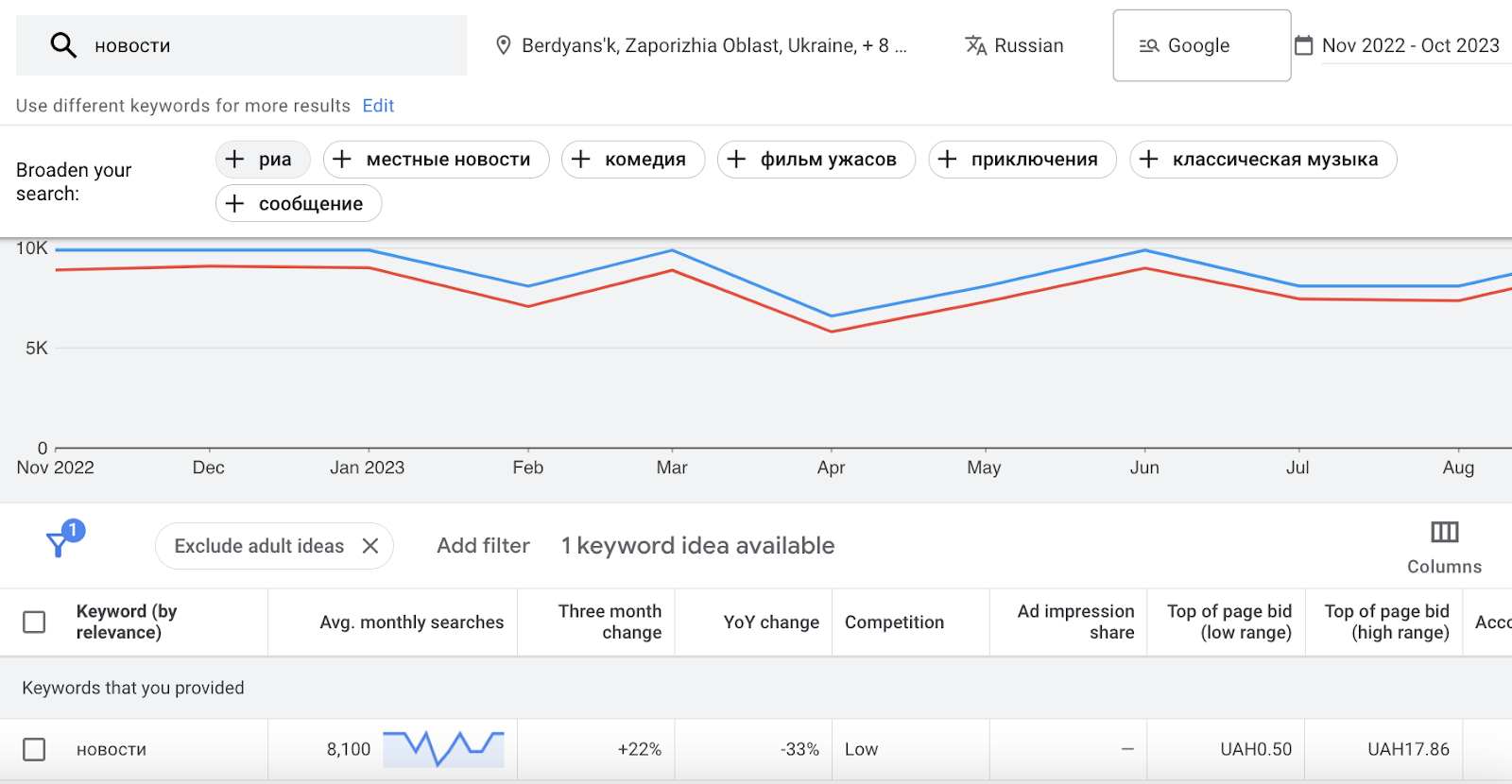Screen dimensions: 1512x784
Task: Click the Edit keywords link
Action: [x=378, y=106]
